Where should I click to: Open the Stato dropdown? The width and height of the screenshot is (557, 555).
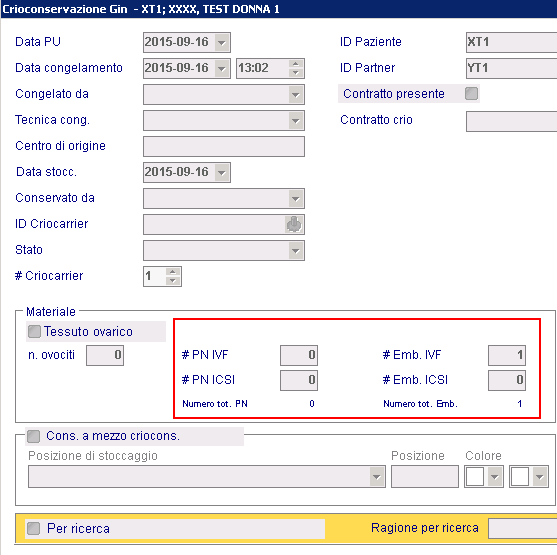[x=296, y=250]
